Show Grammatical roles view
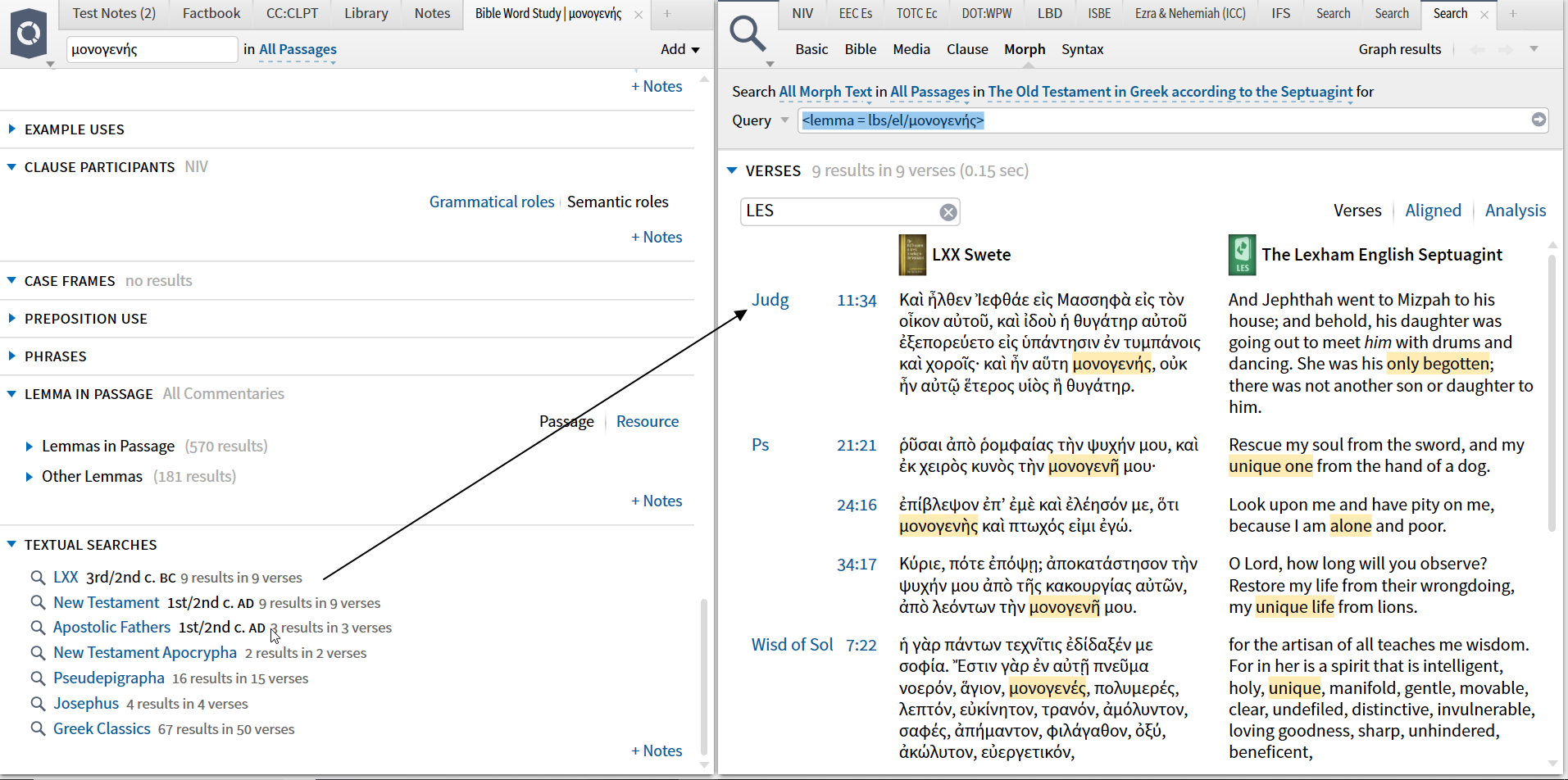 pyautogui.click(x=492, y=202)
